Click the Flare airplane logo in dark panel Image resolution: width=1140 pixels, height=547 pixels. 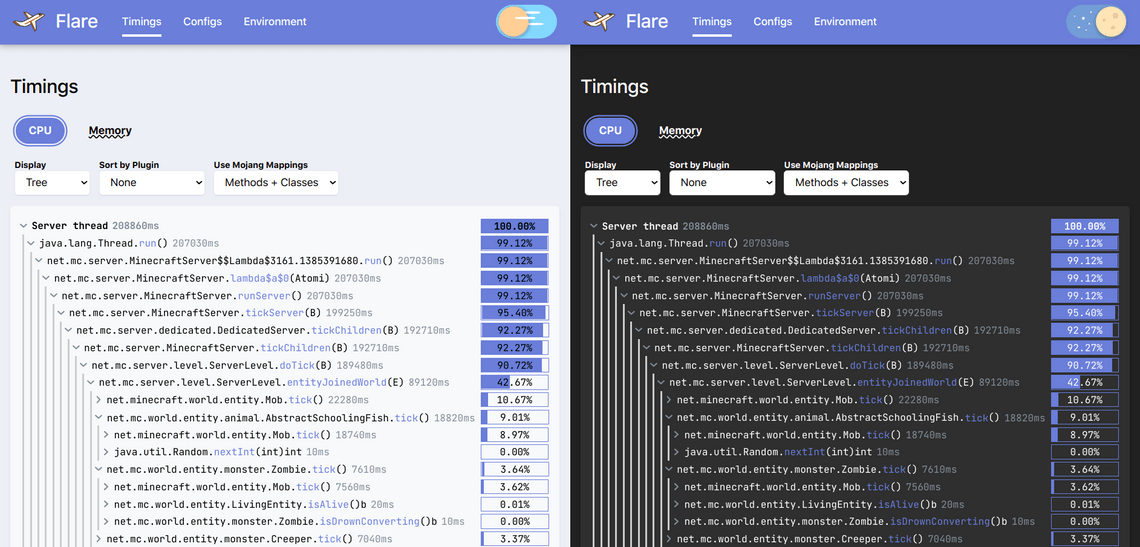click(599, 21)
